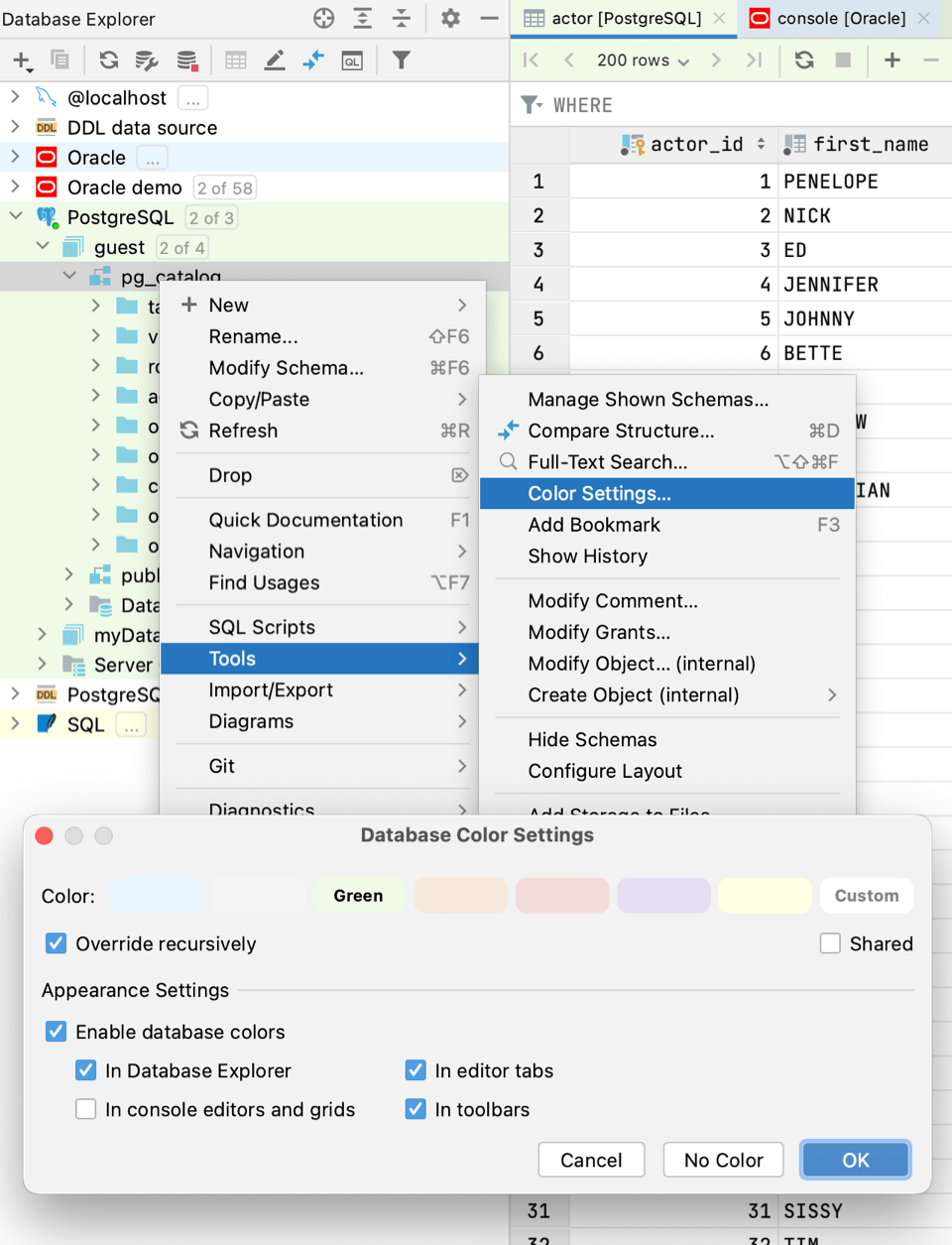Viewport: 952px width, 1245px height.
Task: Click the pencil edit icon in the toolbar
Action: tap(275, 61)
